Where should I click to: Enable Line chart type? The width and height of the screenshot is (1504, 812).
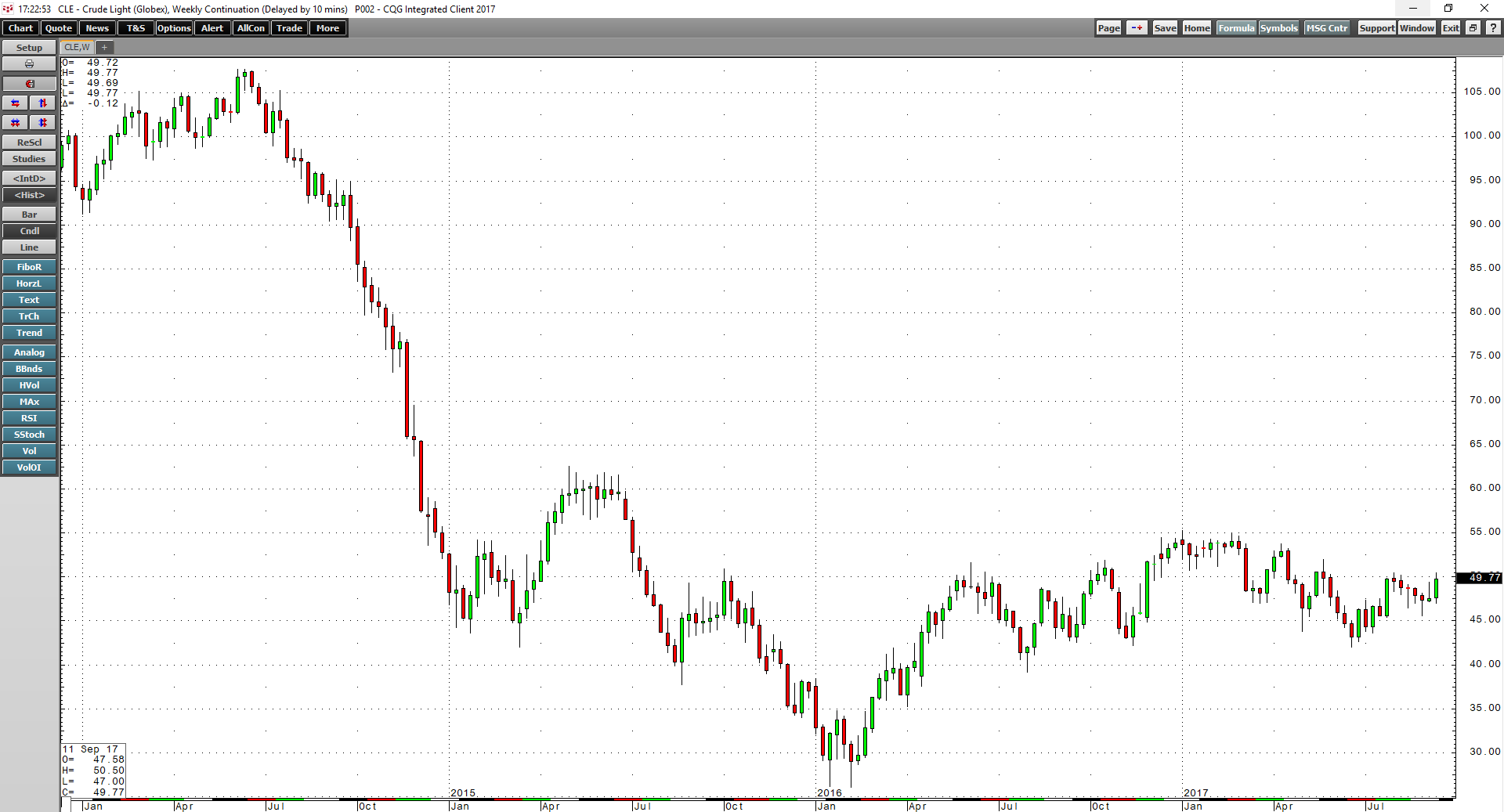coord(29,247)
